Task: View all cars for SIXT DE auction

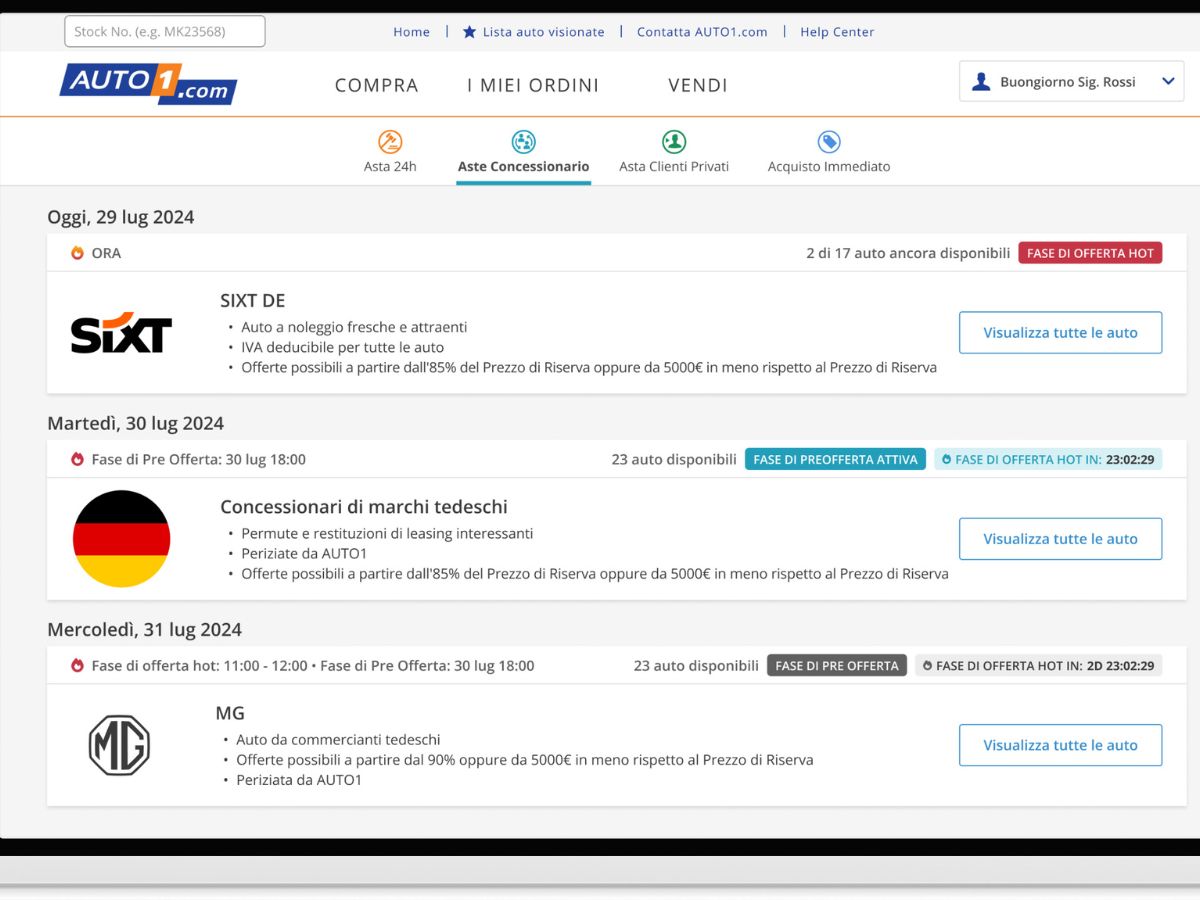Action: point(1060,333)
